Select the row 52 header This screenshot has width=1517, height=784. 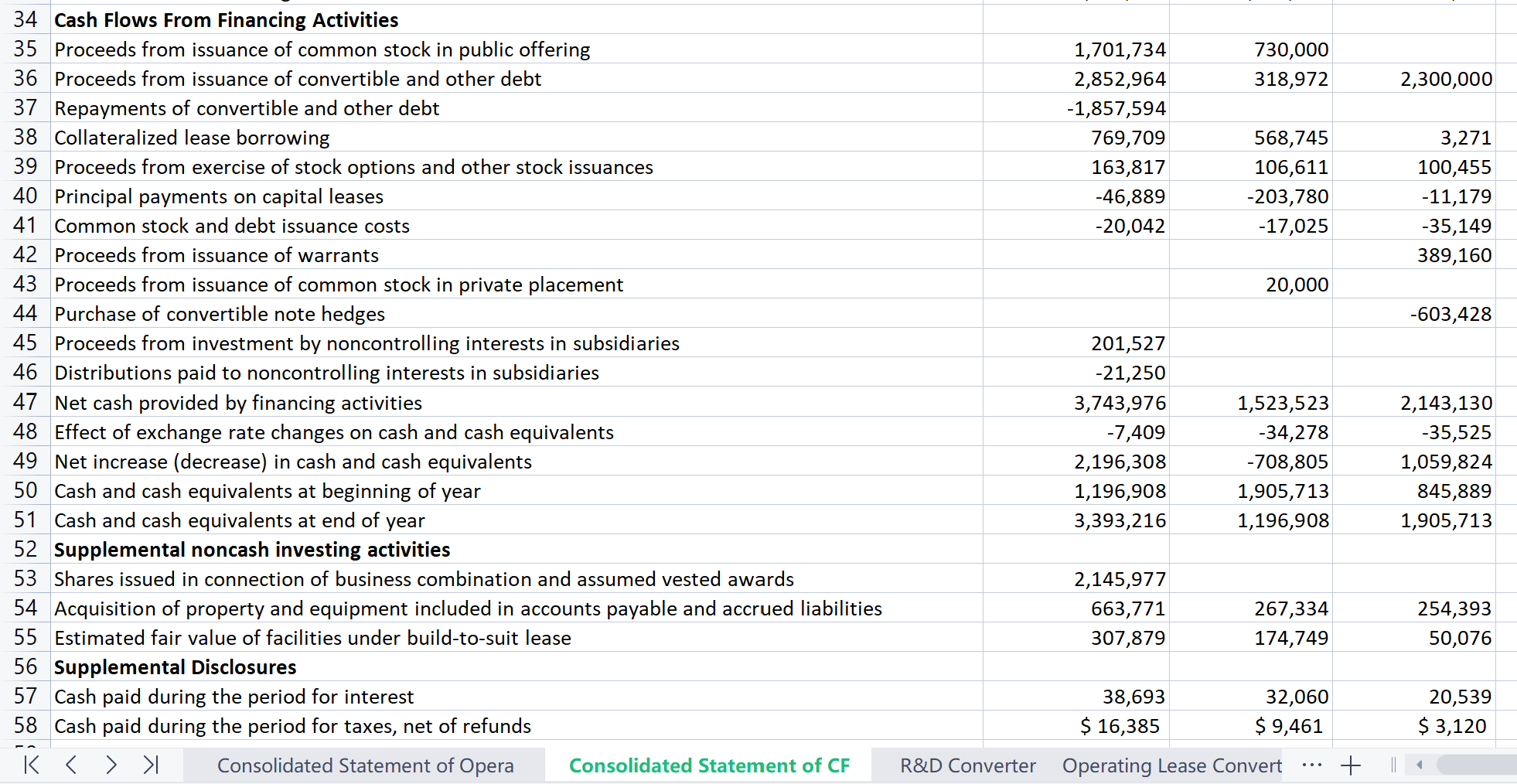click(26, 549)
